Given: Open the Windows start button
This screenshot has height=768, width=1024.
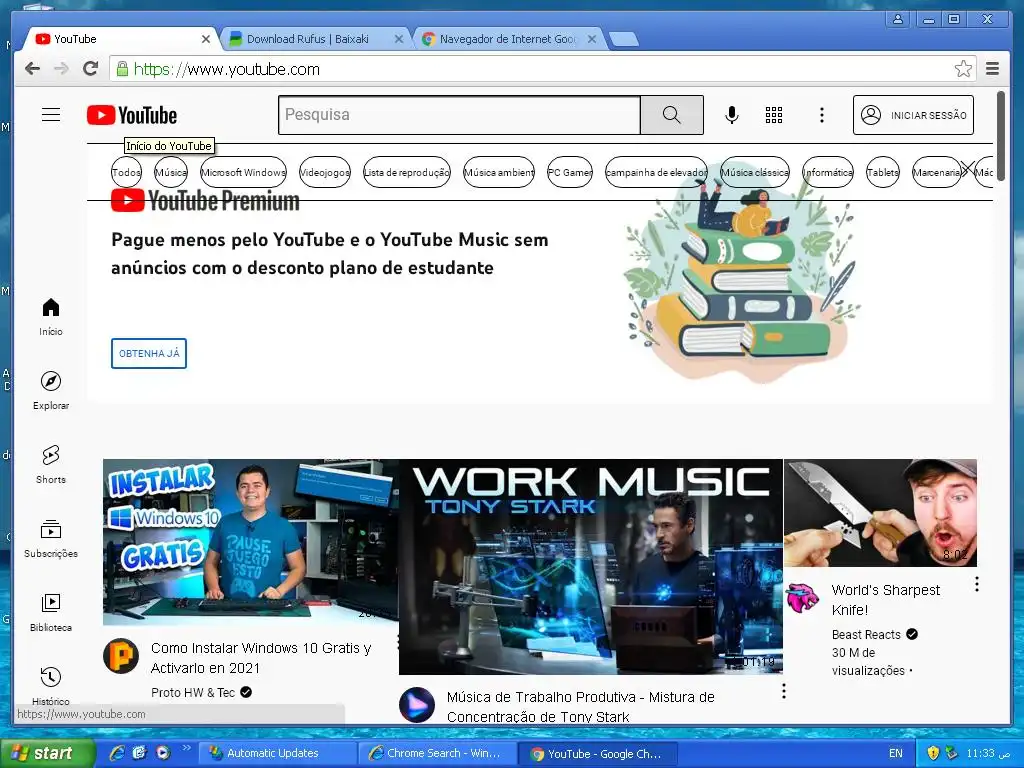Looking at the screenshot, I should [x=47, y=754].
